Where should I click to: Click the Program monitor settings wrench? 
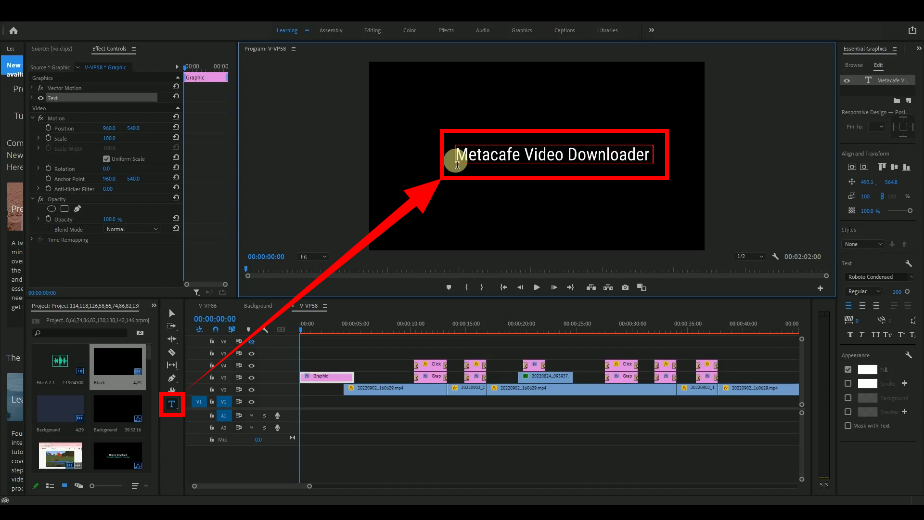776,256
